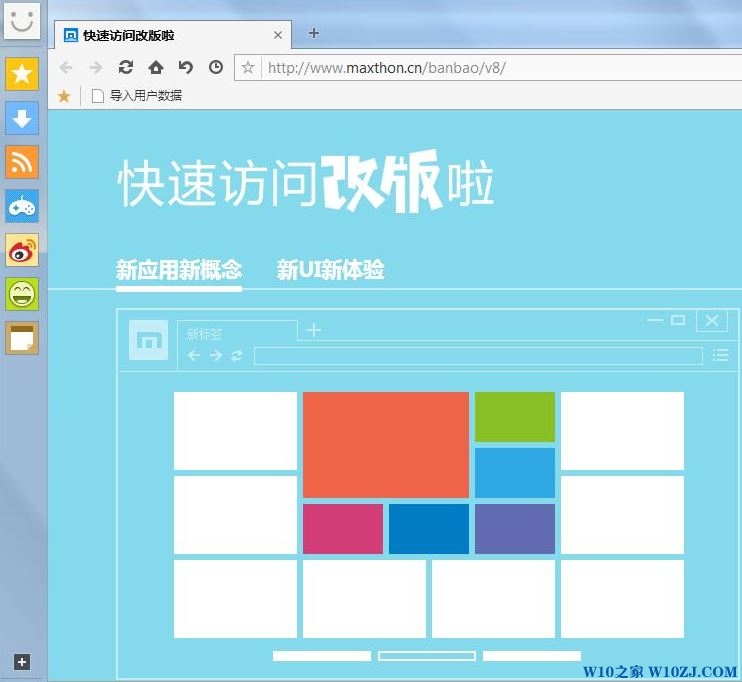
Task: Click the mockup refresh icon
Action: click(x=237, y=355)
